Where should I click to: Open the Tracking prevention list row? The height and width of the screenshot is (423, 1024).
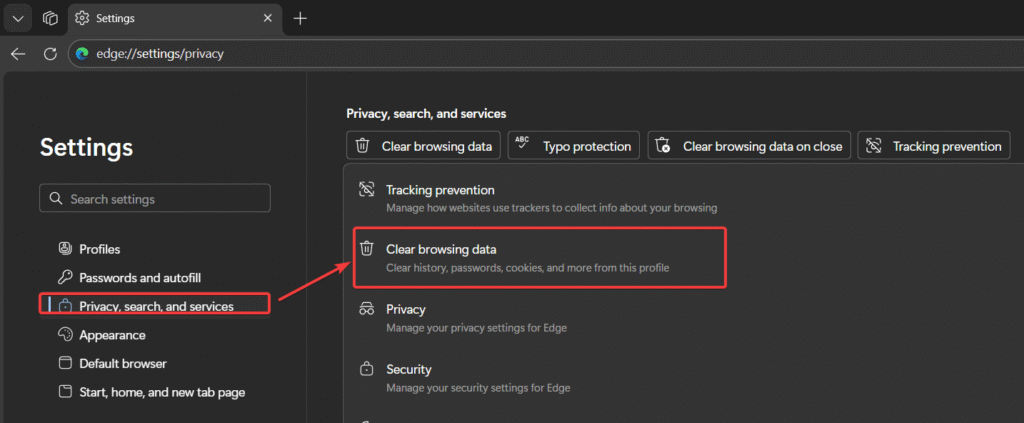(x=684, y=198)
